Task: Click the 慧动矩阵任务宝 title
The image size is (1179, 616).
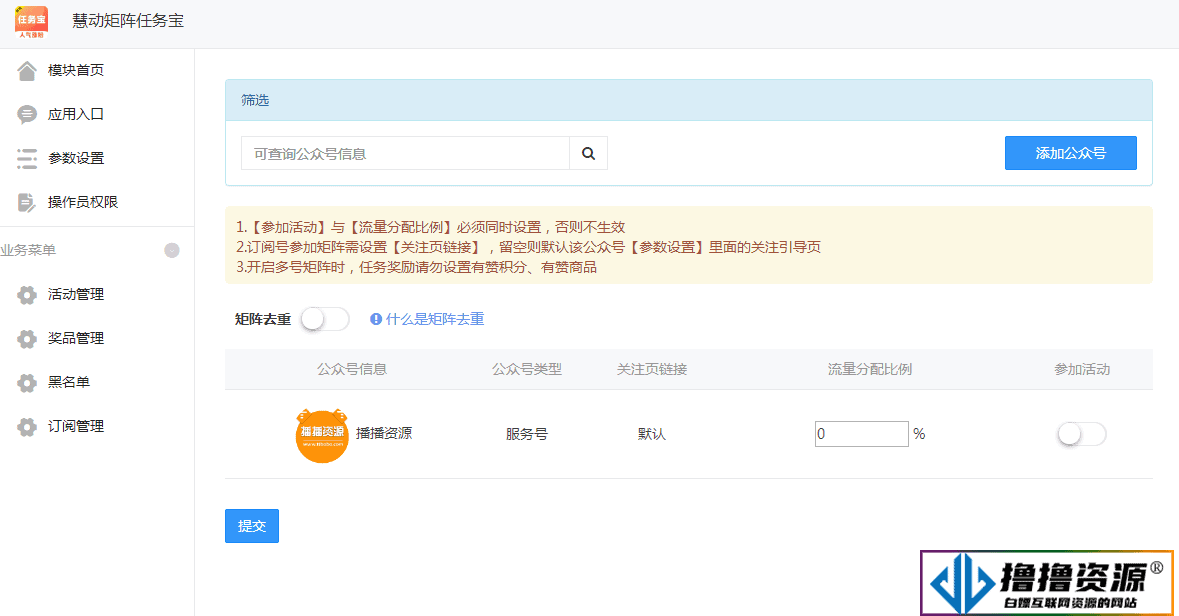Action: pos(128,21)
